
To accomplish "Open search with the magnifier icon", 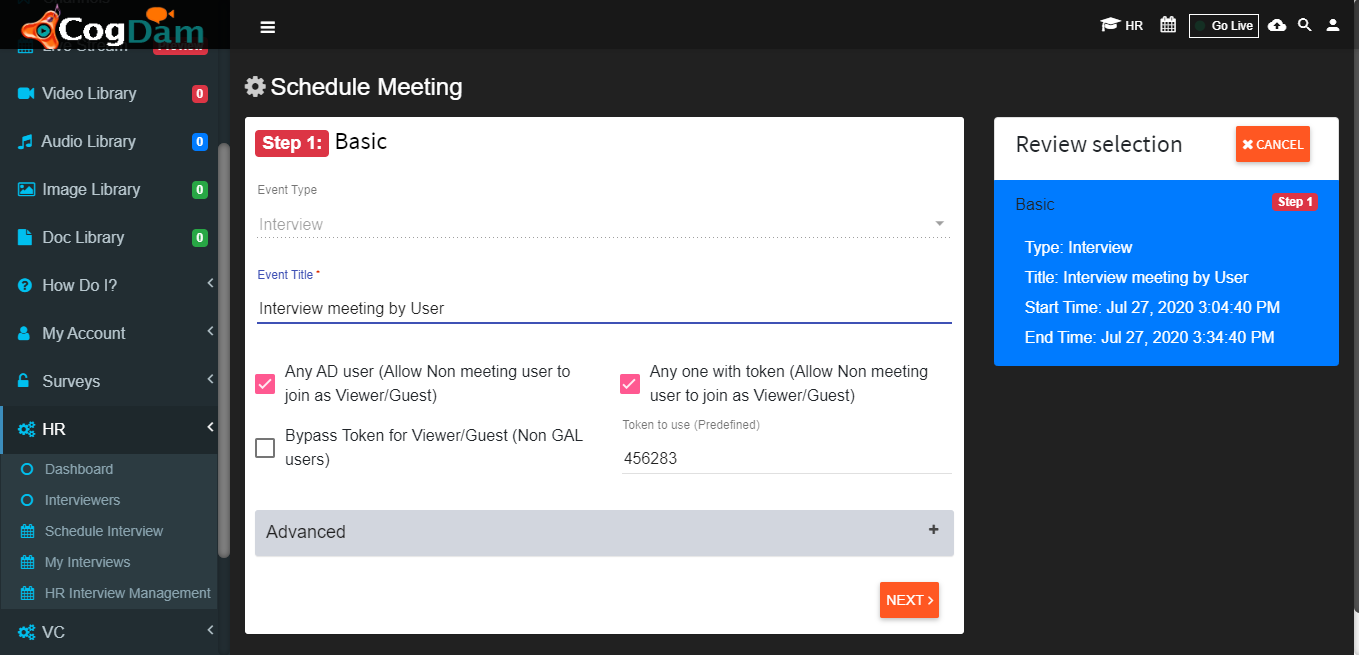I will (x=1304, y=25).
